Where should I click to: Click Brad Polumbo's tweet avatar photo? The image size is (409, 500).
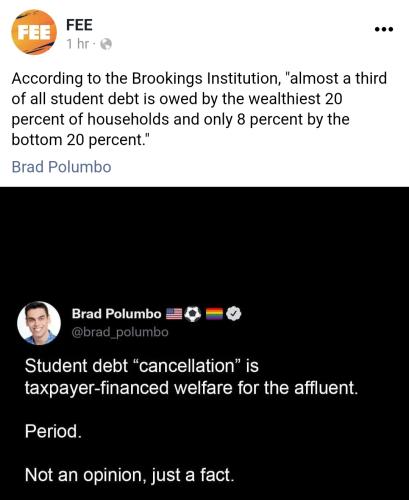click(x=39, y=323)
